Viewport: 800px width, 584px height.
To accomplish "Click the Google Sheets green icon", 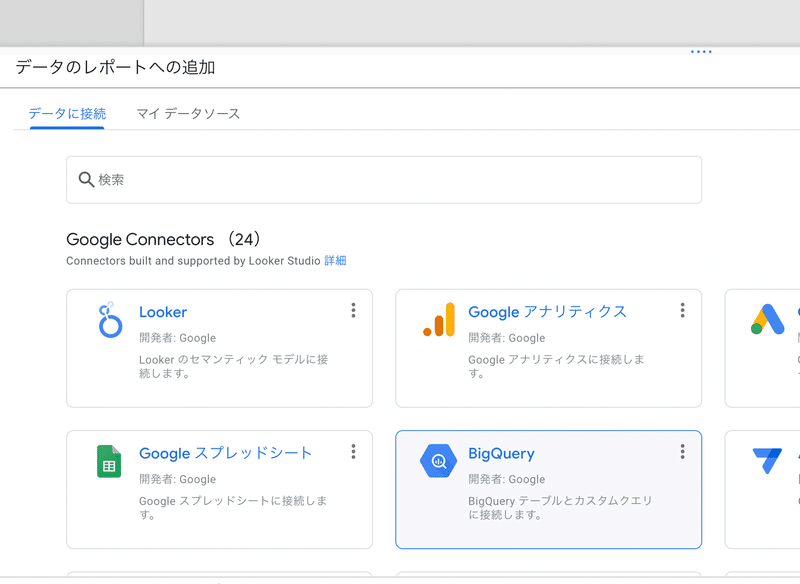I will point(109,461).
